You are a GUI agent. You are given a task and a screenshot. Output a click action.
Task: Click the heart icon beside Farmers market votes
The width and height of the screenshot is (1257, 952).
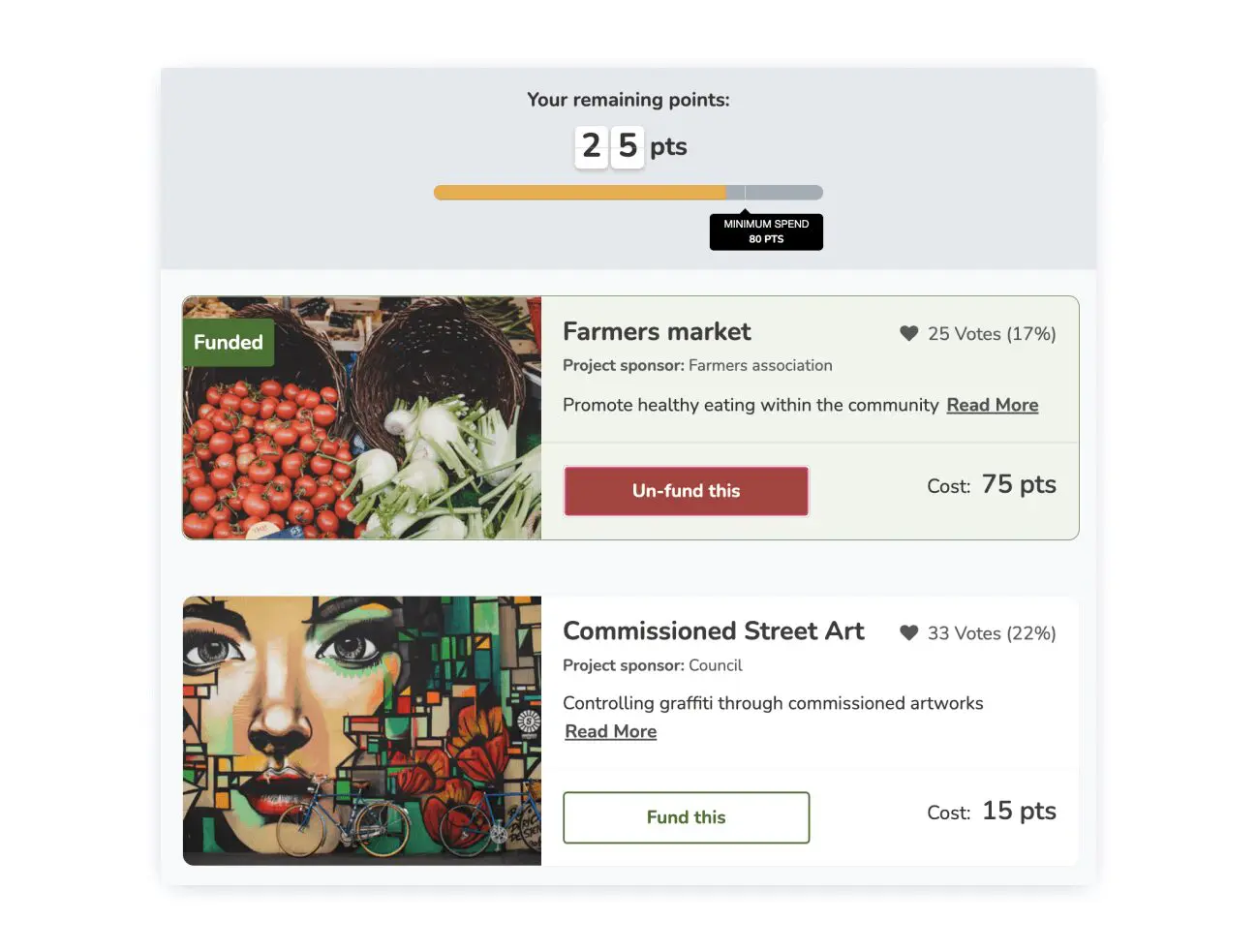(x=908, y=333)
